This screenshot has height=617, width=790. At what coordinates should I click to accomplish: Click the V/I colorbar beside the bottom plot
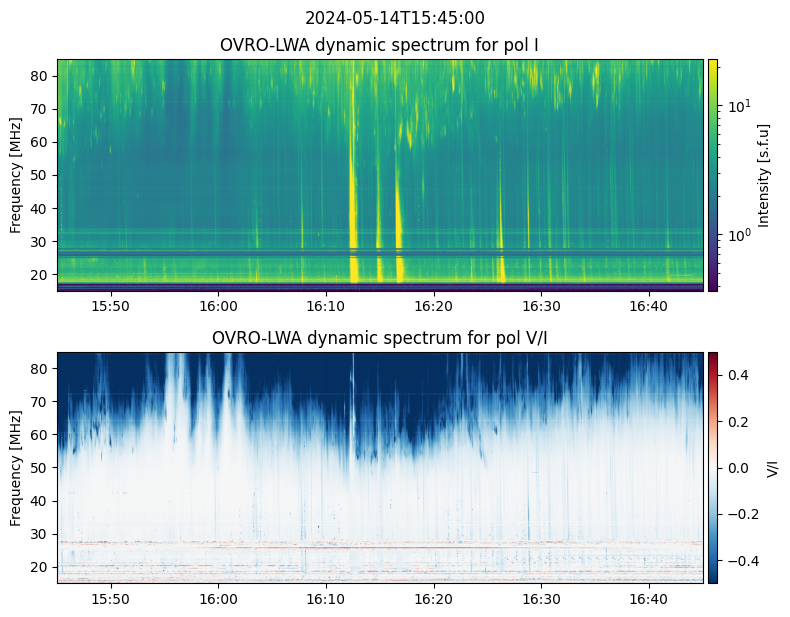[x=713, y=467]
